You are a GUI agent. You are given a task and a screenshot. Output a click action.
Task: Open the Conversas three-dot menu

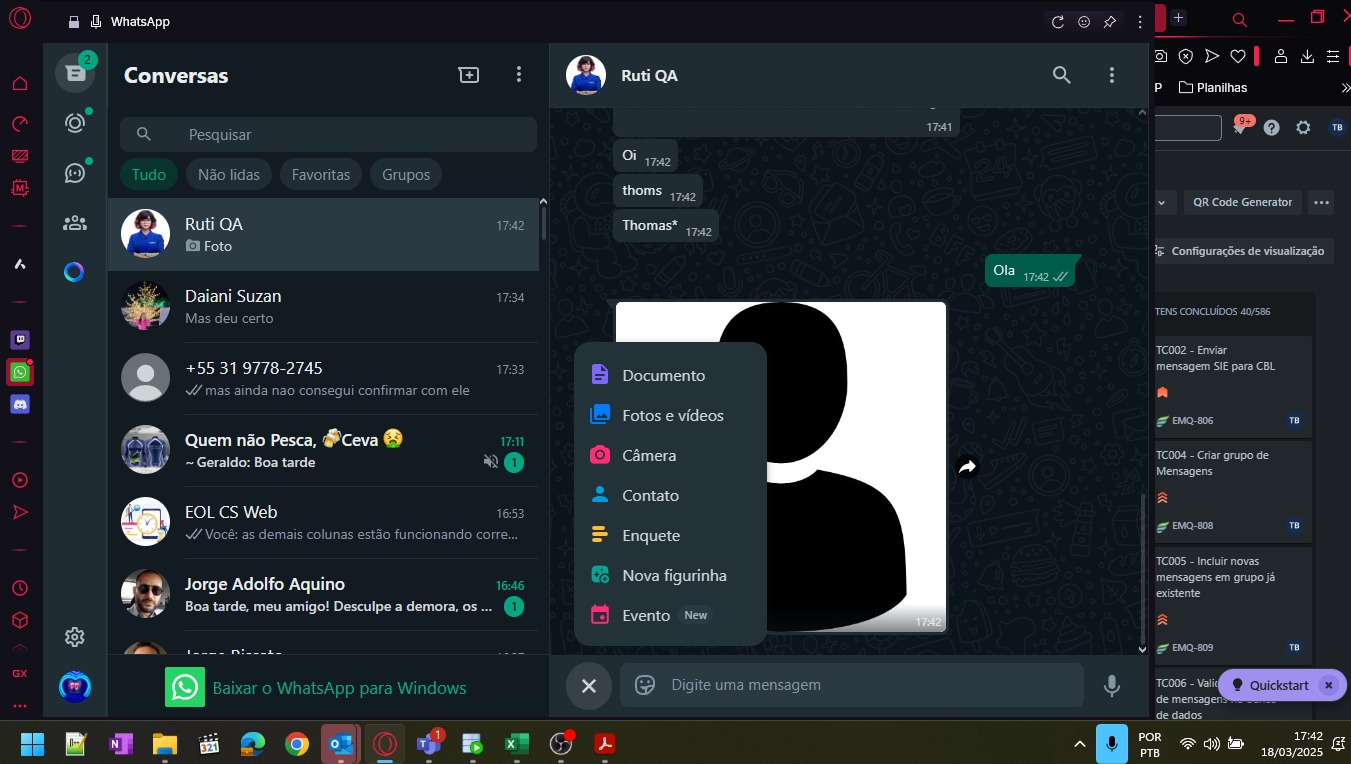(x=518, y=75)
